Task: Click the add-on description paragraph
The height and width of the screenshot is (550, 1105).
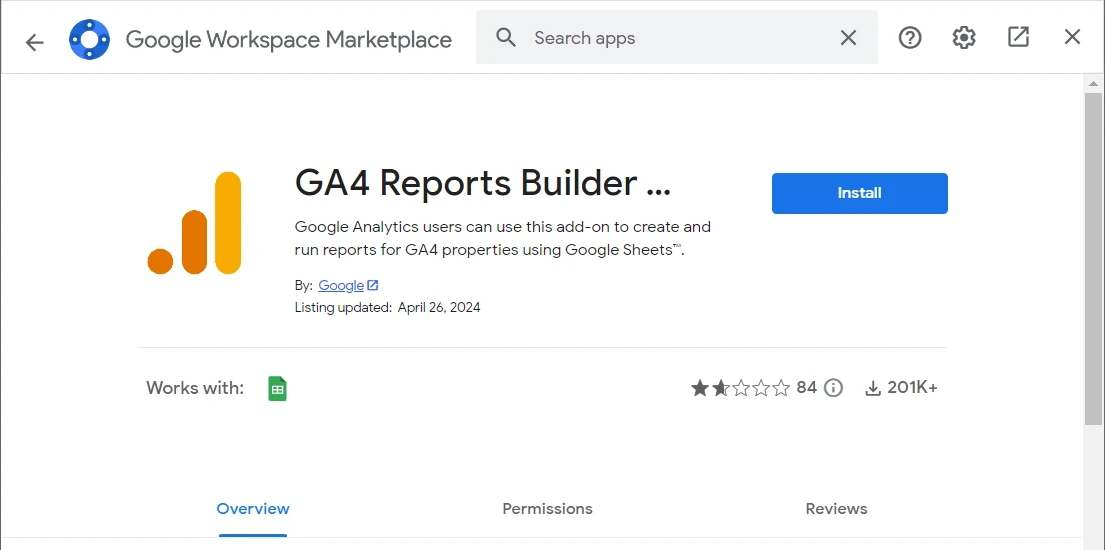Action: (x=502, y=238)
